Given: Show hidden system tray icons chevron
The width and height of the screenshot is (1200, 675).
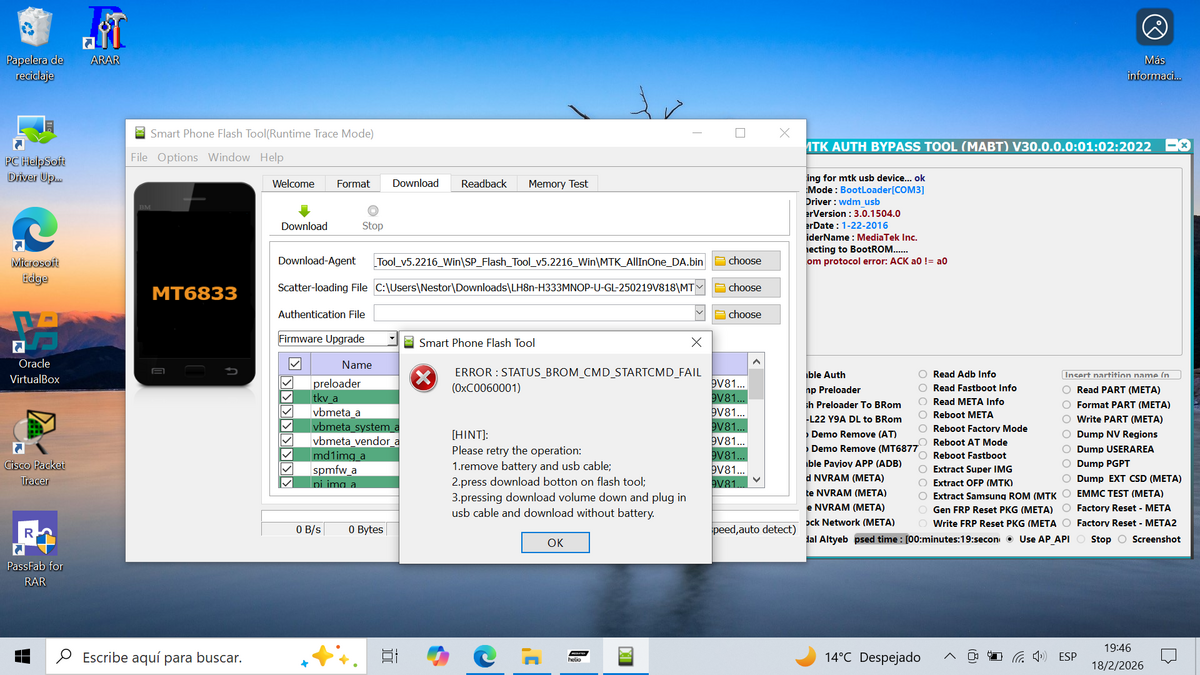Looking at the screenshot, I should (x=950, y=657).
